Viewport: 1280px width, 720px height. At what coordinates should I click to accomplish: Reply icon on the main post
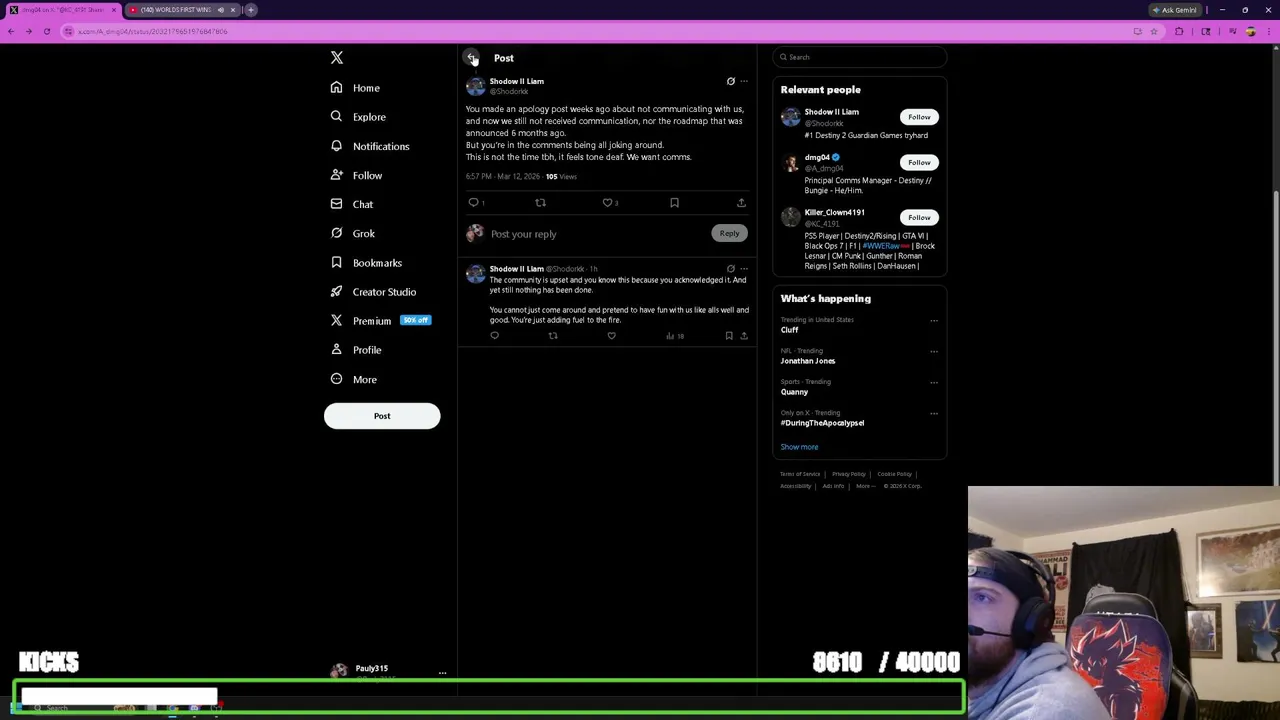click(x=474, y=203)
